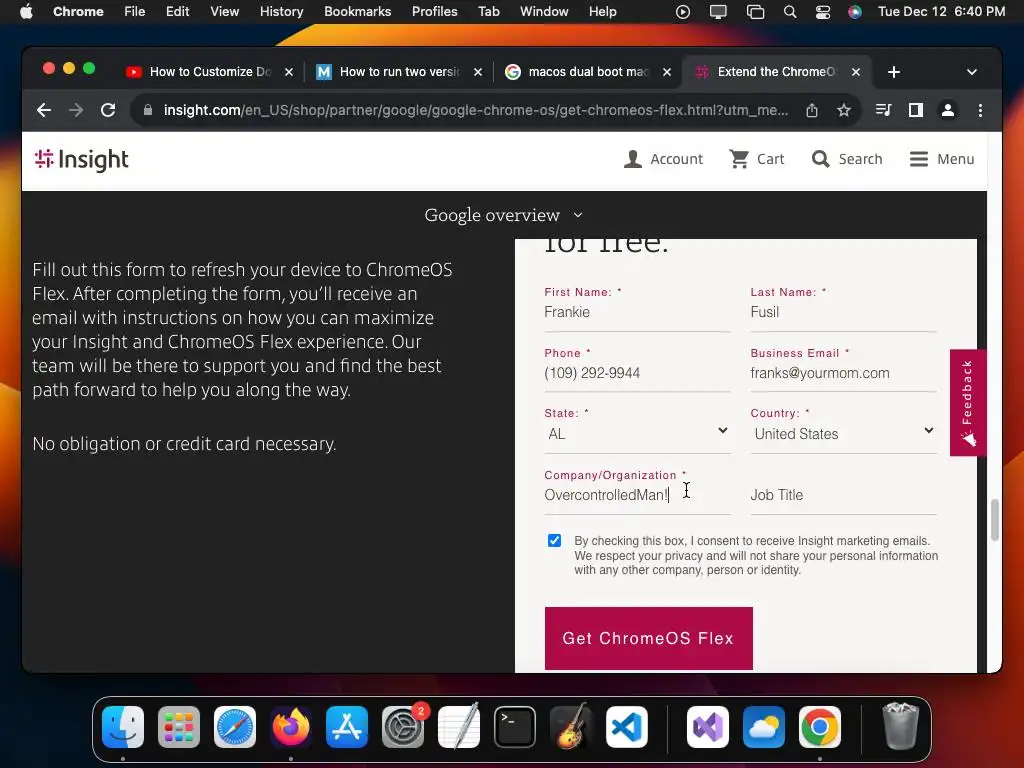Open Terminal from the Dock
Viewport: 1024px width, 768px height.
[515, 727]
